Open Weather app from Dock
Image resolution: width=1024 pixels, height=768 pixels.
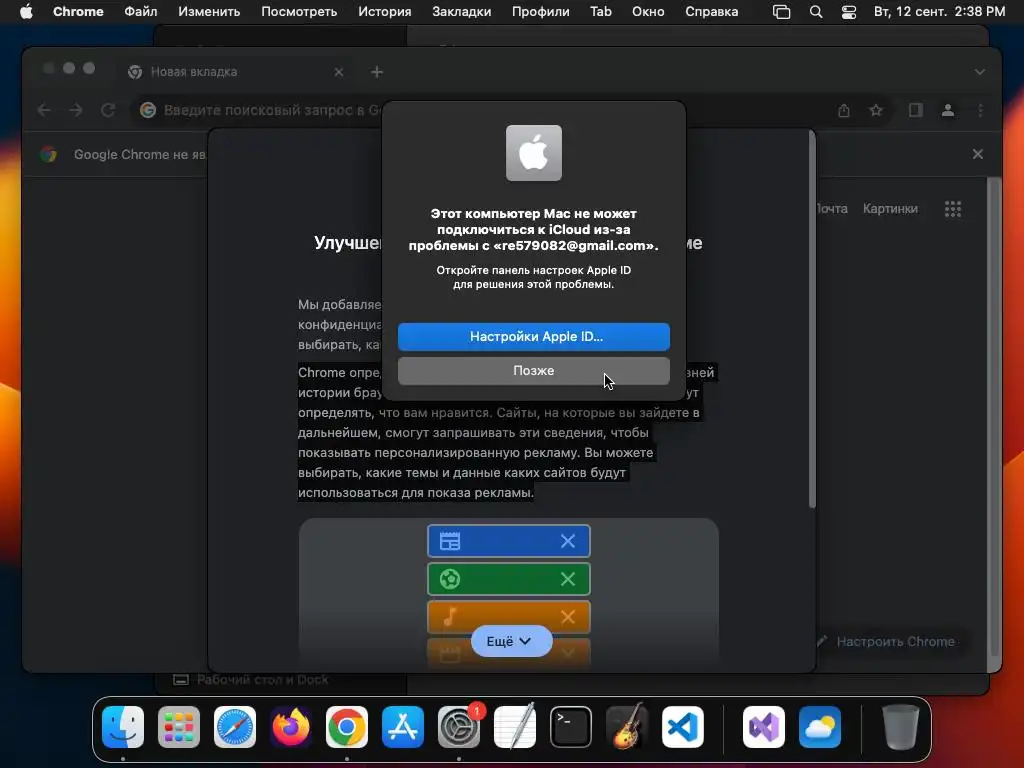[x=820, y=727]
